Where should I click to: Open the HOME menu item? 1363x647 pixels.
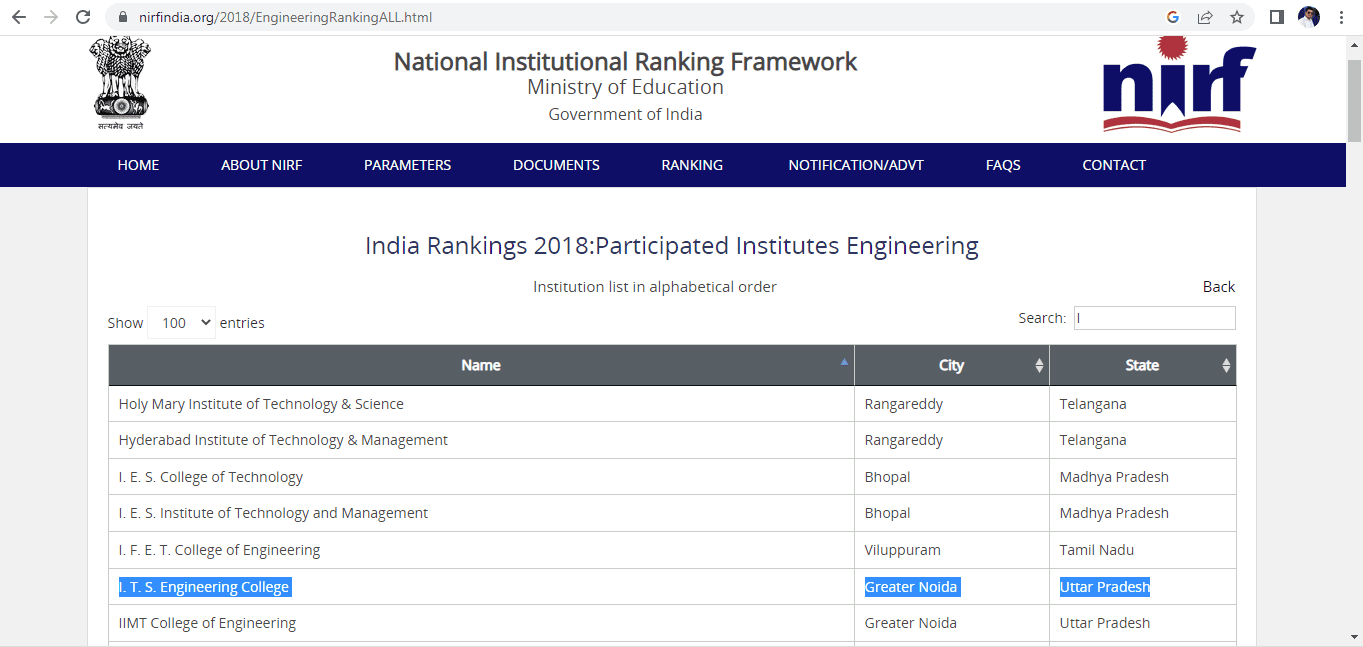coord(138,165)
